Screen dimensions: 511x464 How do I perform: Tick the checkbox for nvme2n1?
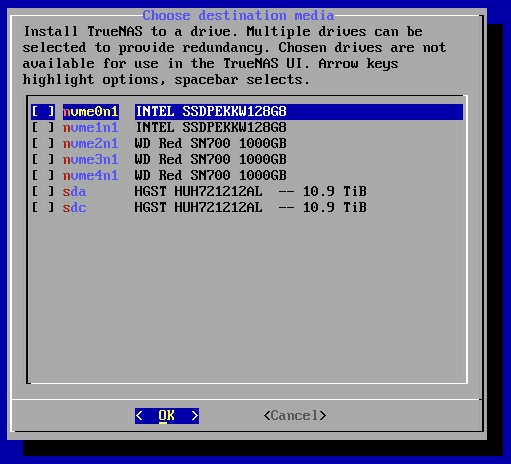(x=43, y=144)
